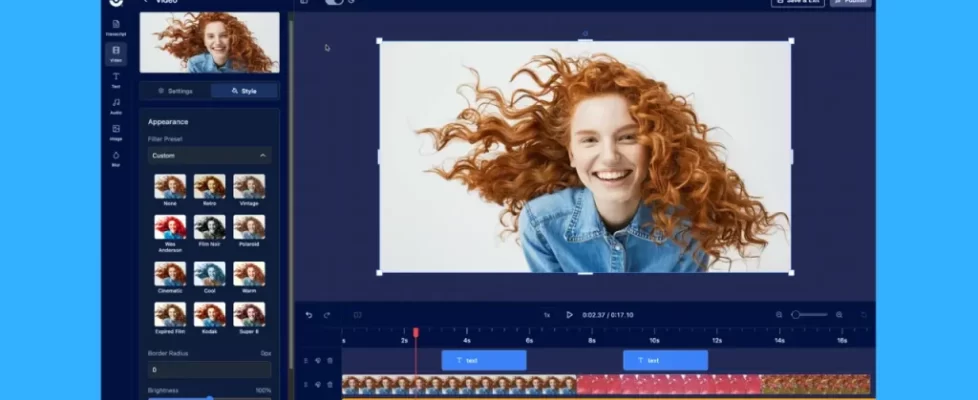
Task: Click the redo arrow above timeline
Action: (326, 315)
